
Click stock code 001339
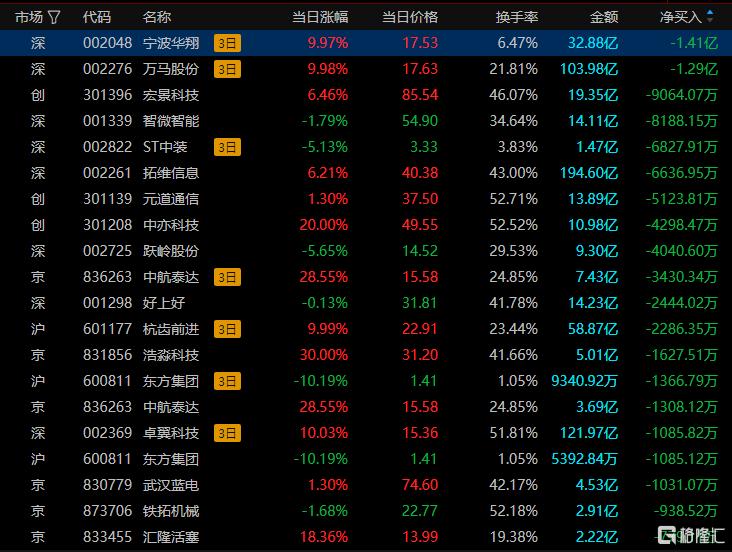(107, 121)
